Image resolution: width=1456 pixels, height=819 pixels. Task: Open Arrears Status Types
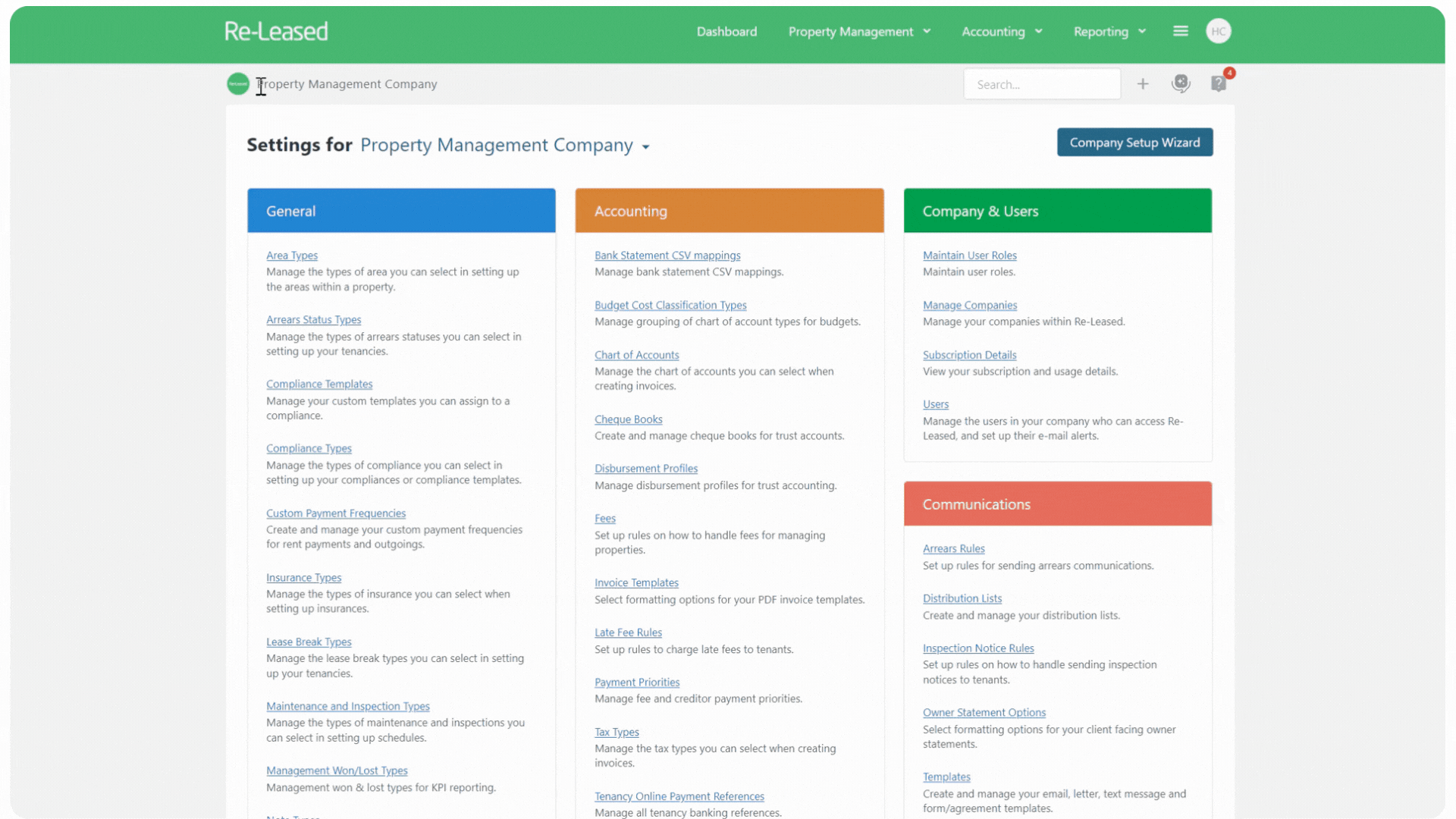pyautogui.click(x=313, y=320)
